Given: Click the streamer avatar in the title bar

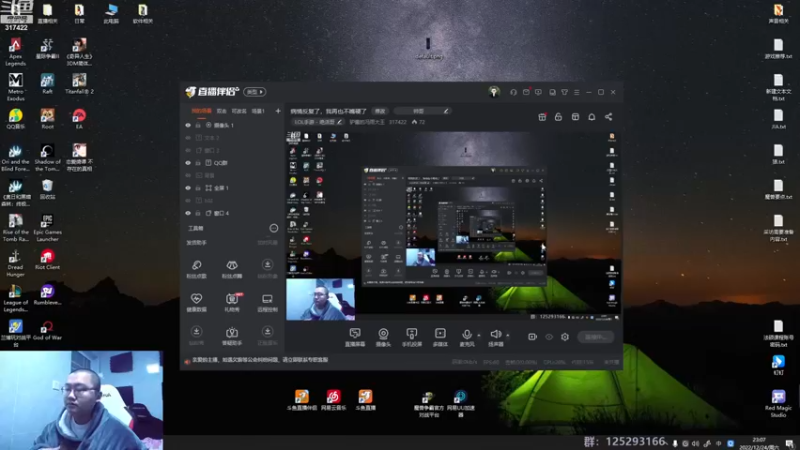Looking at the screenshot, I should [493, 92].
